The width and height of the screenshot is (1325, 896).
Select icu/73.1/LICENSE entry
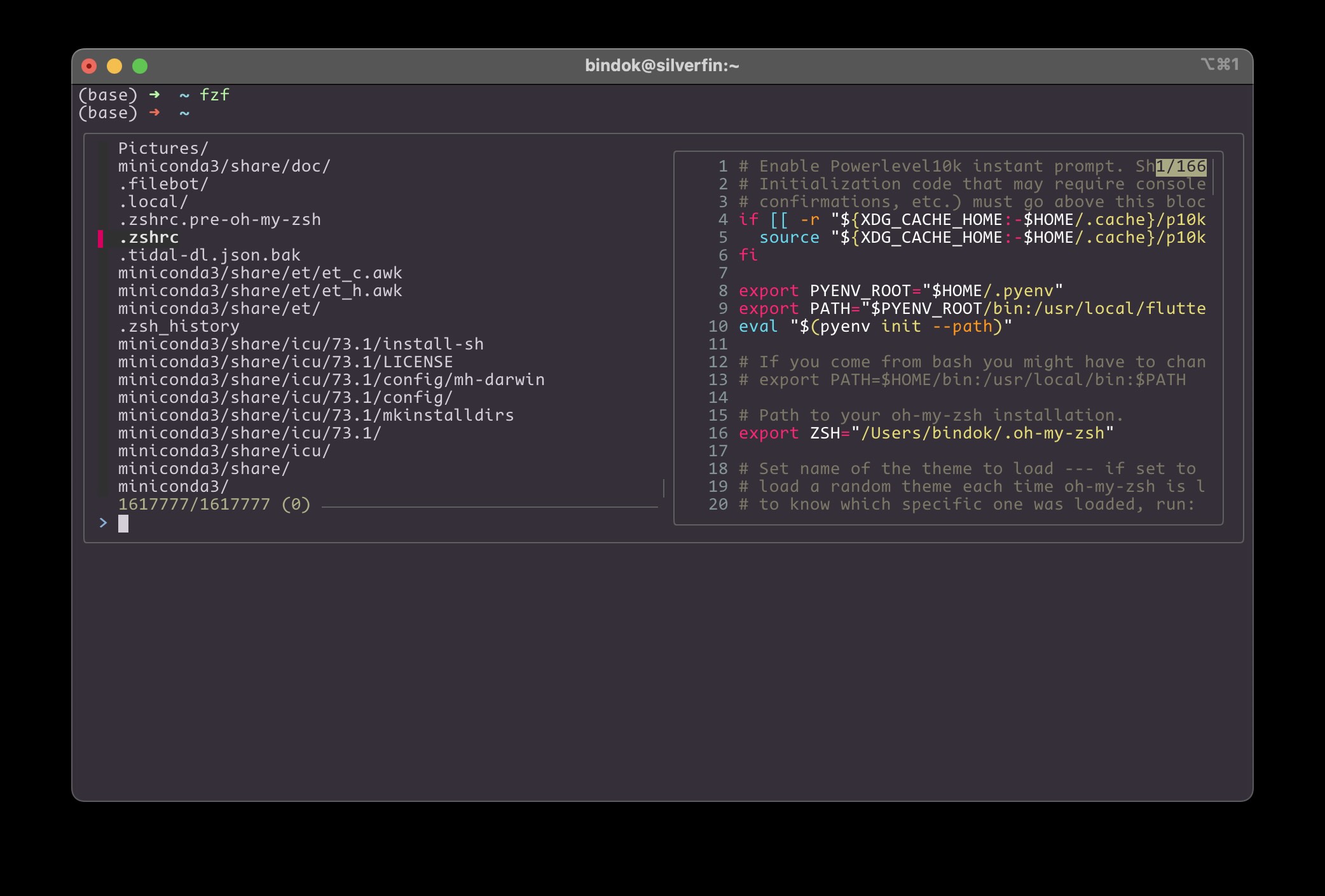pos(285,362)
